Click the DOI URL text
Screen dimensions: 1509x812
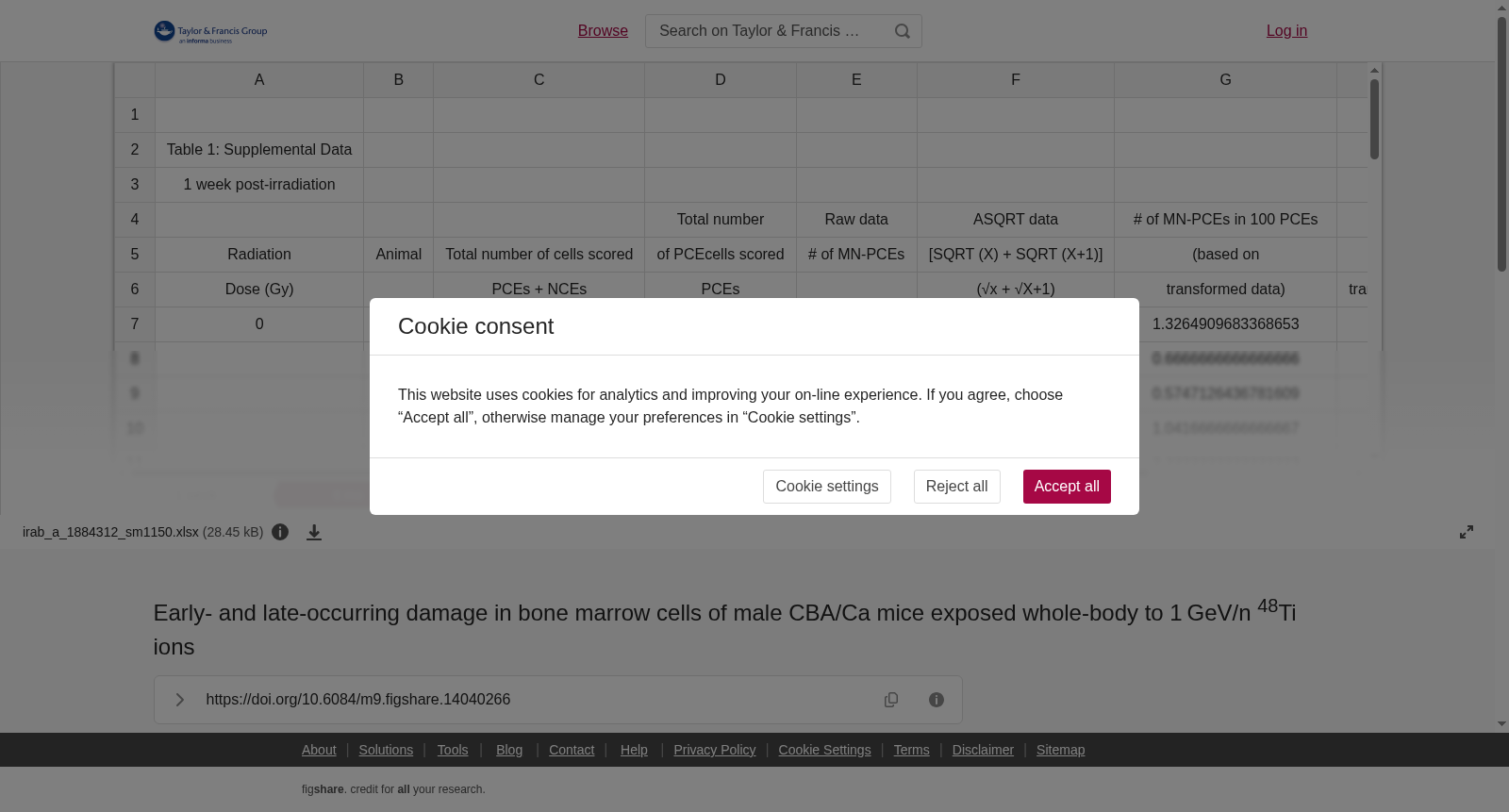point(358,700)
